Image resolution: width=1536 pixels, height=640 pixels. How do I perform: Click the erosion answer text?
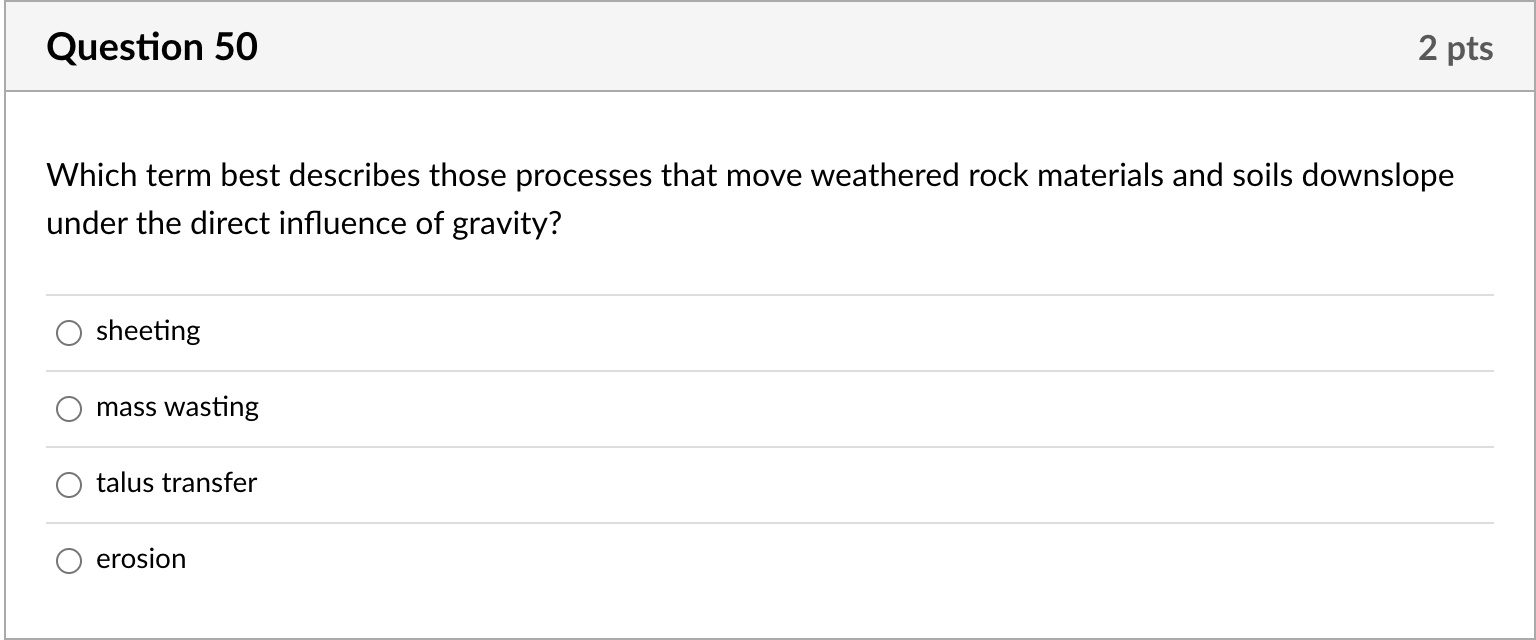[x=141, y=559]
